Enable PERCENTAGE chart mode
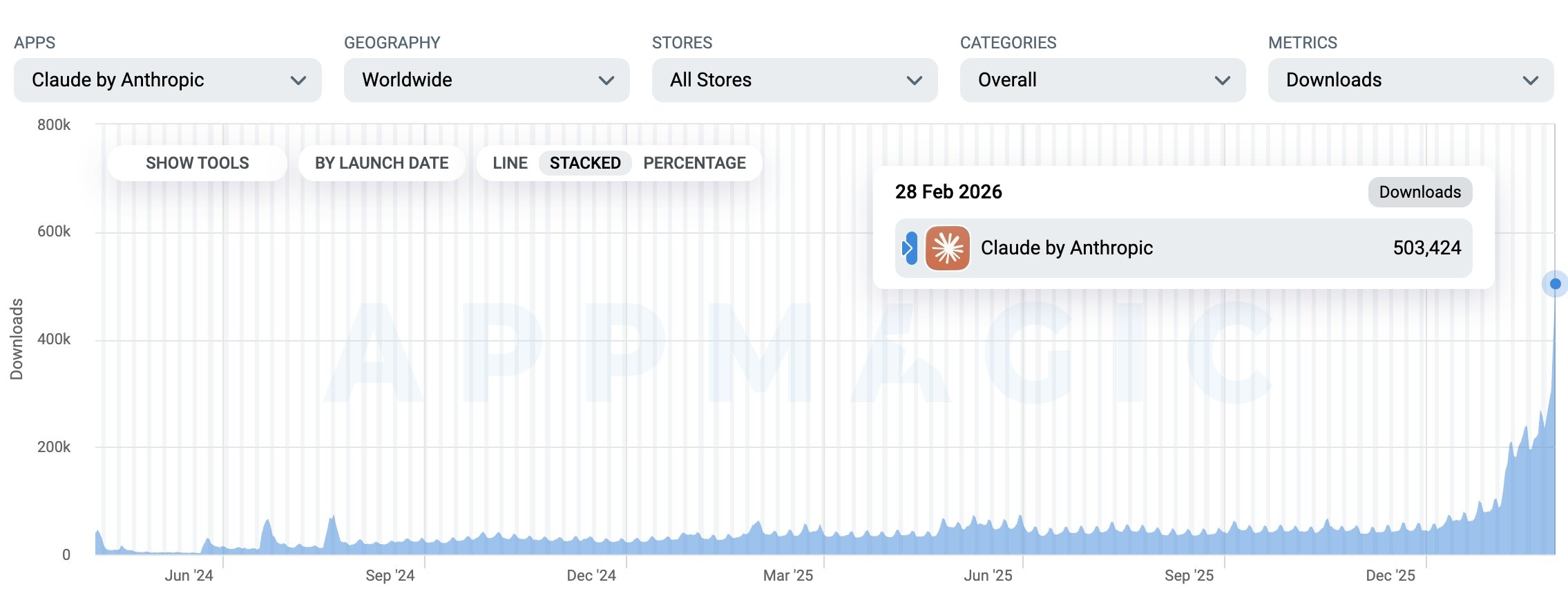The width and height of the screenshot is (1568, 589). tap(694, 163)
